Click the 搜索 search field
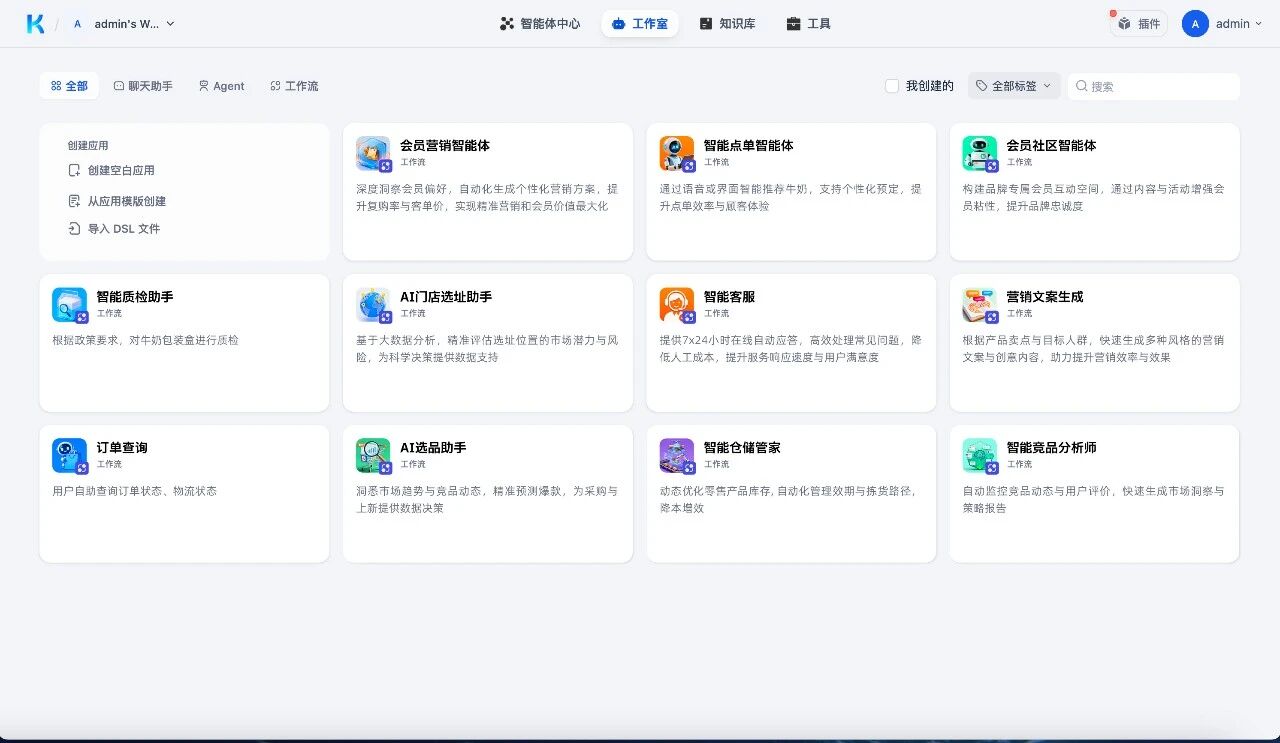The image size is (1280, 743). [x=1153, y=86]
